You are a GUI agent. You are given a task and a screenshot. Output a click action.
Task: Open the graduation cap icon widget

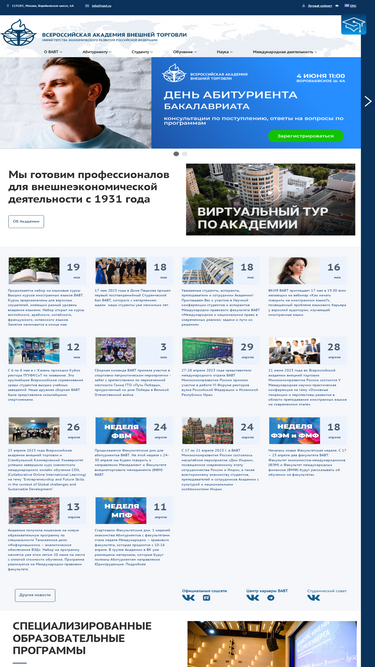353,25
